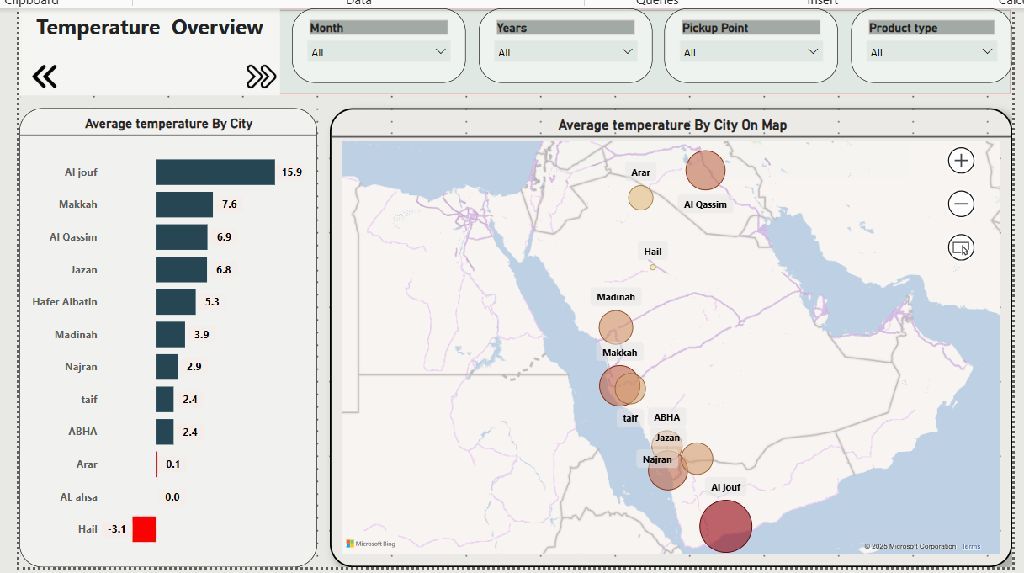The width and height of the screenshot is (1024, 573).
Task: Open the Years filter dropdown
Action: click(x=566, y=52)
